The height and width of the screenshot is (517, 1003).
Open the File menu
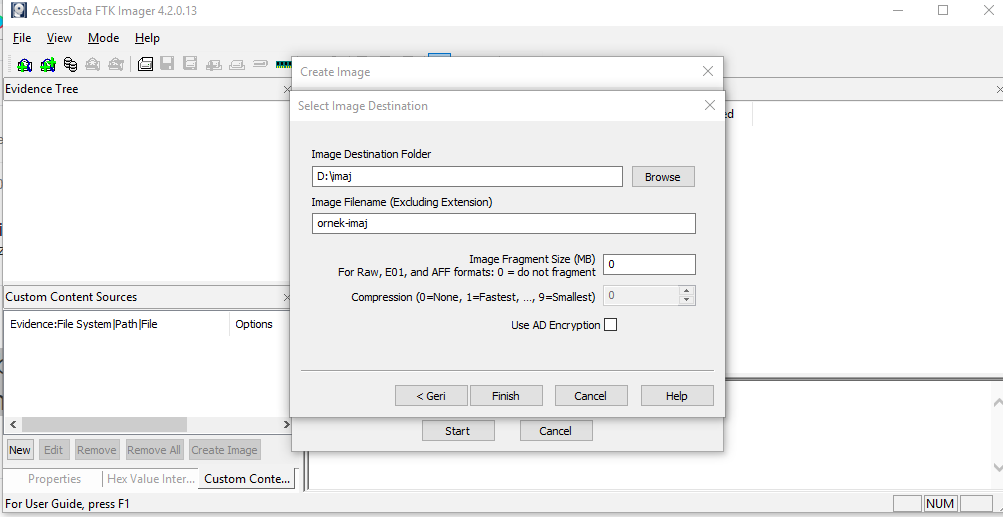22,38
